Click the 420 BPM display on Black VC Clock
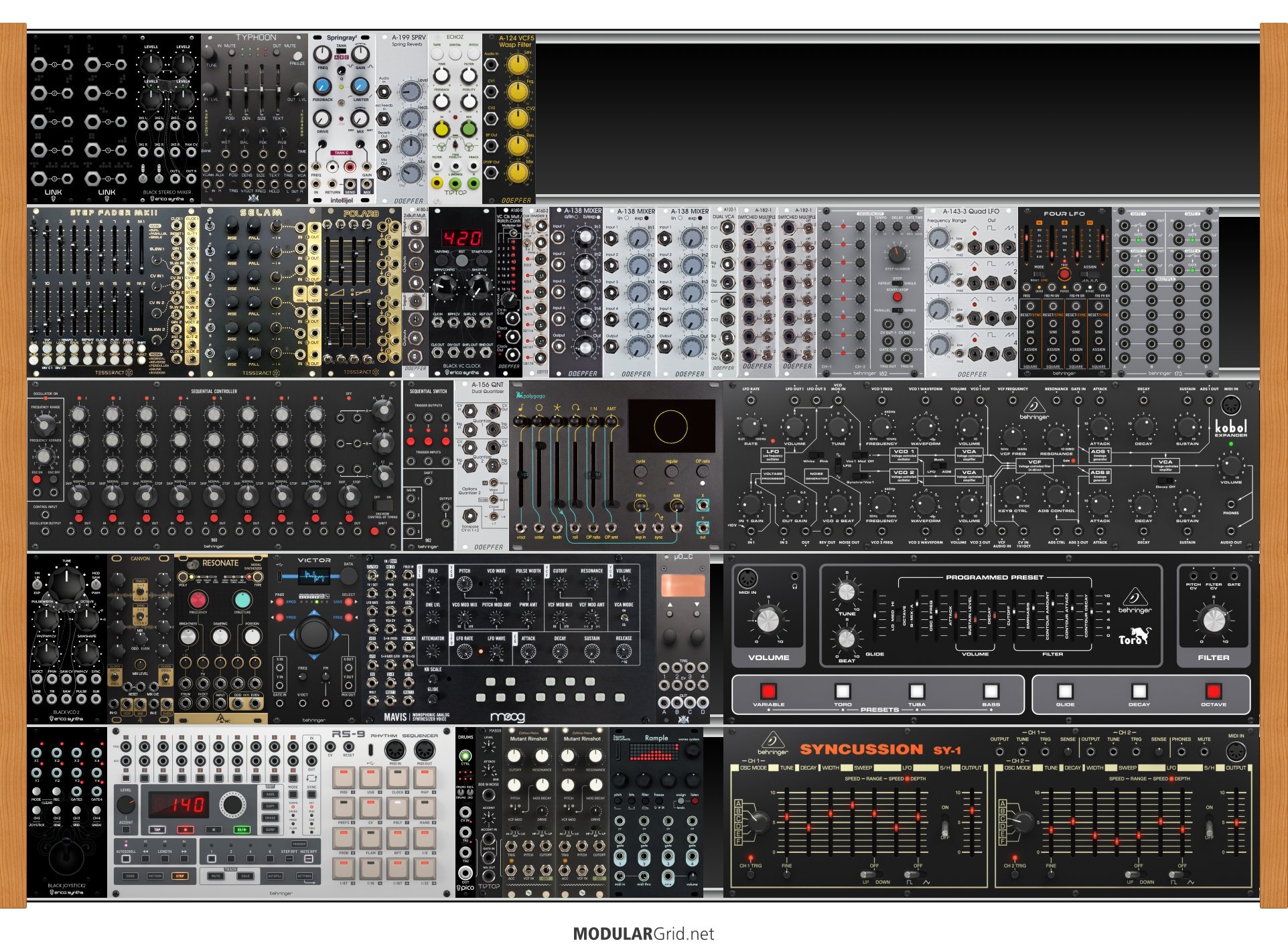This screenshot has height=948, width=1288. pos(462,238)
